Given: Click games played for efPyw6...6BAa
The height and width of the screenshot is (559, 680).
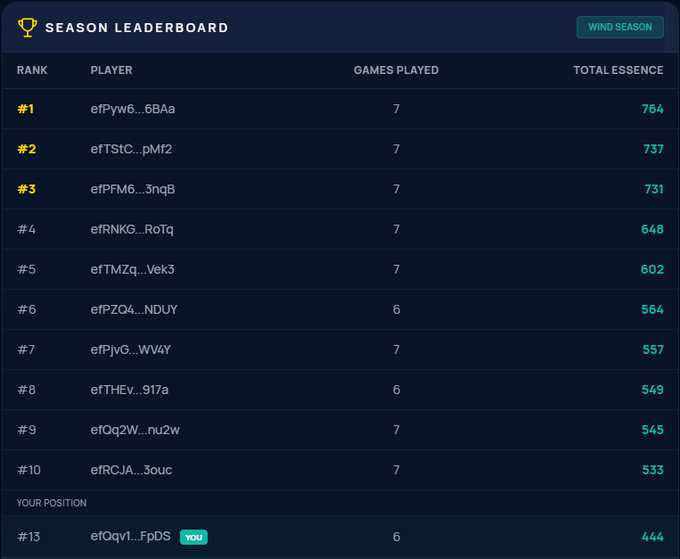Looking at the screenshot, I should (x=396, y=109).
